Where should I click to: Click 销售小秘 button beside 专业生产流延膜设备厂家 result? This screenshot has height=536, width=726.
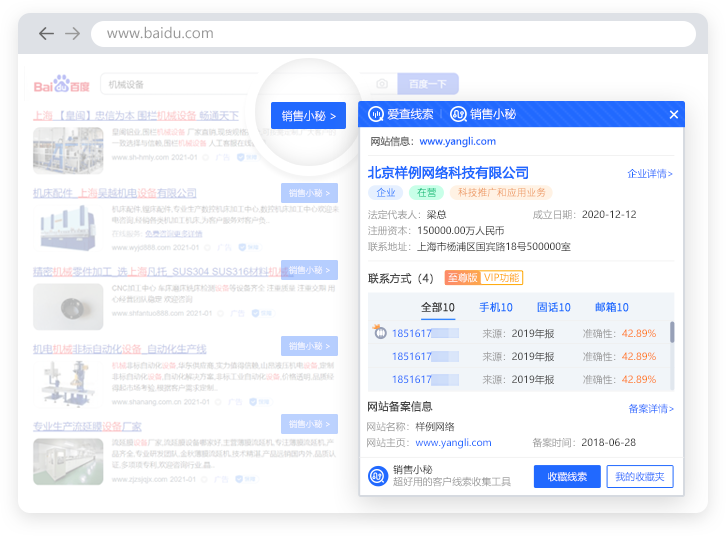(309, 424)
